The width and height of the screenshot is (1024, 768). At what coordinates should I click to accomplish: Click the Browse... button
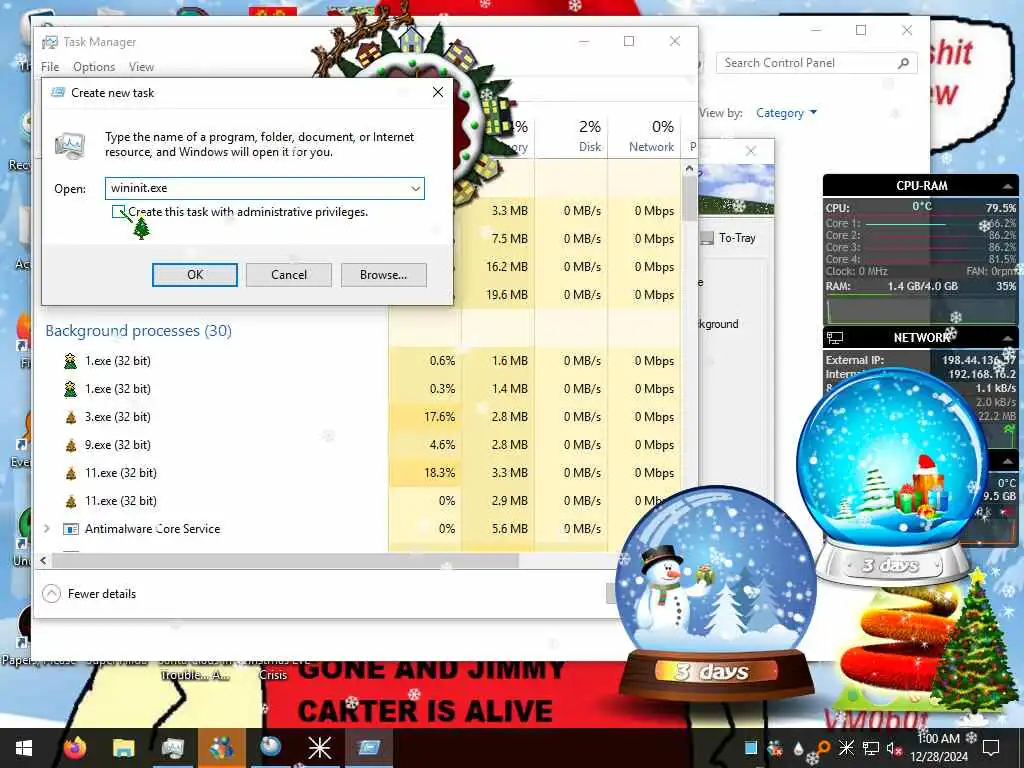[x=383, y=275]
